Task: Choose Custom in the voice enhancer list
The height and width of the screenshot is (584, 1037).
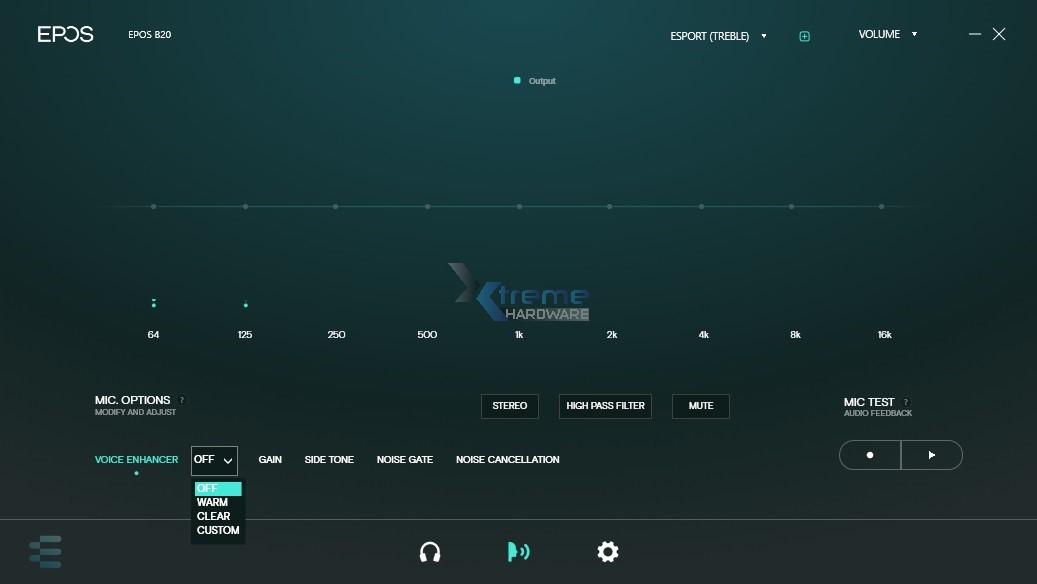Action: [x=218, y=530]
